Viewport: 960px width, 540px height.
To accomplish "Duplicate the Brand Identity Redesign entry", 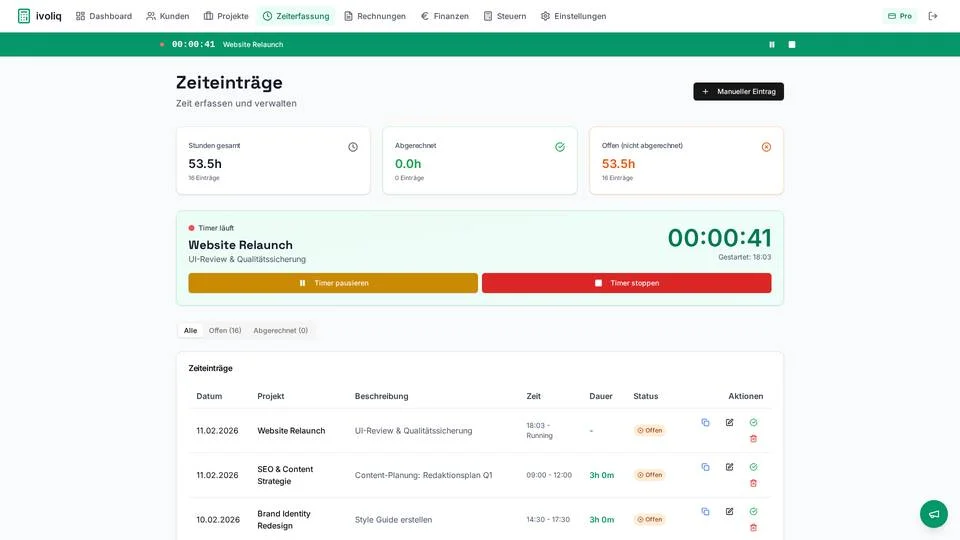I will pyautogui.click(x=705, y=511).
